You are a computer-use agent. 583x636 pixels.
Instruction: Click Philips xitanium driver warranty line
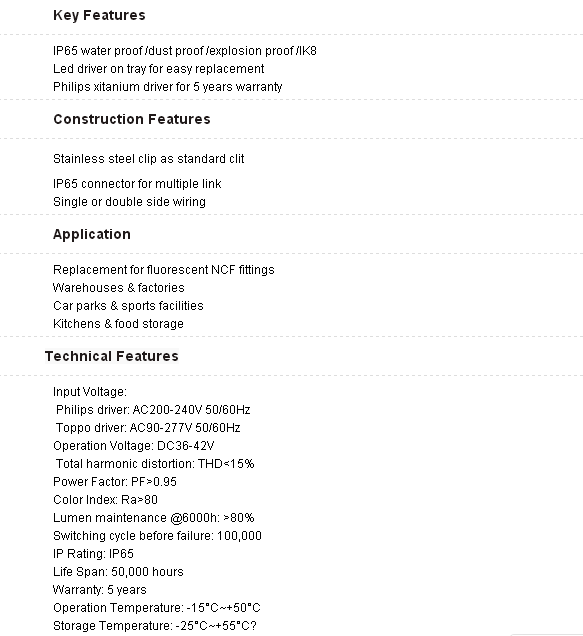click(x=168, y=87)
